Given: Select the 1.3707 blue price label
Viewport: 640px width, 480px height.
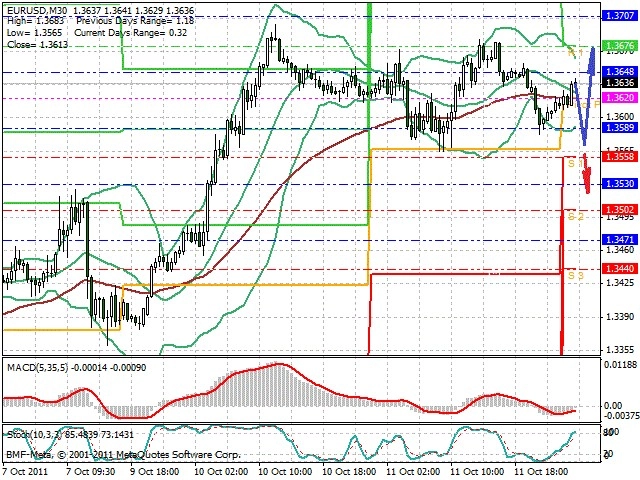Looking at the screenshot, I should tap(620, 16).
